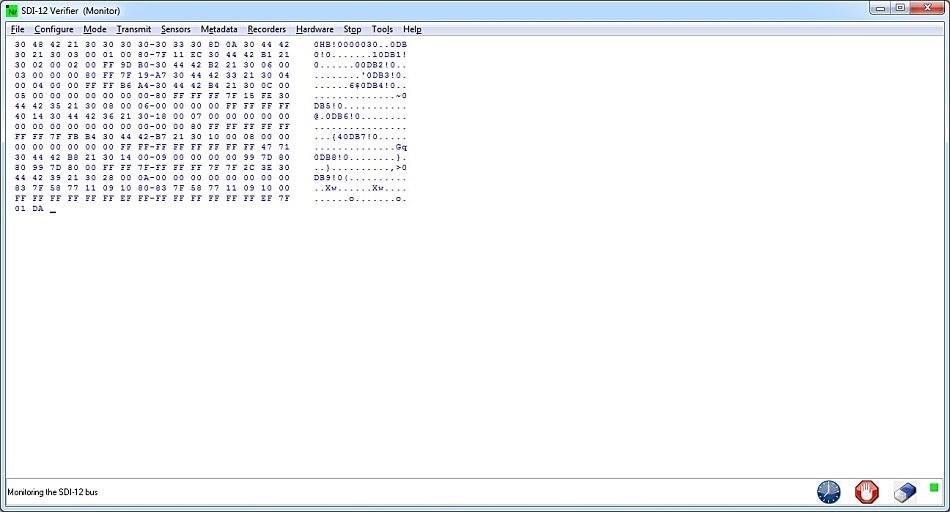Open the Mode menu
Viewport: 950px width, 512px height.
pos(95,29)
